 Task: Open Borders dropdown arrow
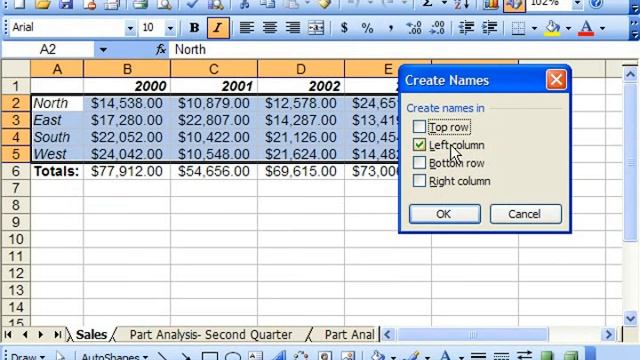click(534, 28)
